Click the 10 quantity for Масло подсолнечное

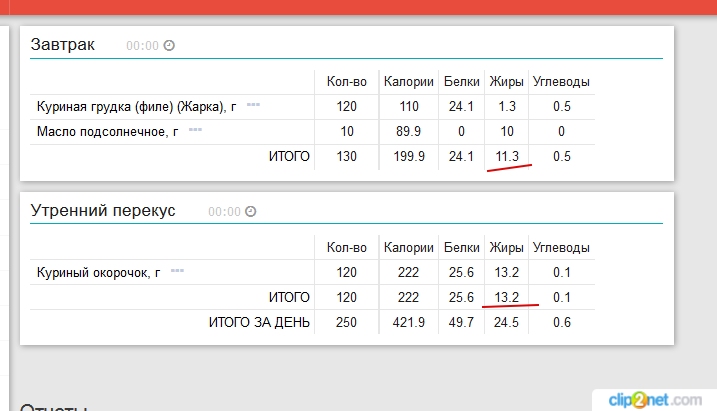[x=346, y=131]
